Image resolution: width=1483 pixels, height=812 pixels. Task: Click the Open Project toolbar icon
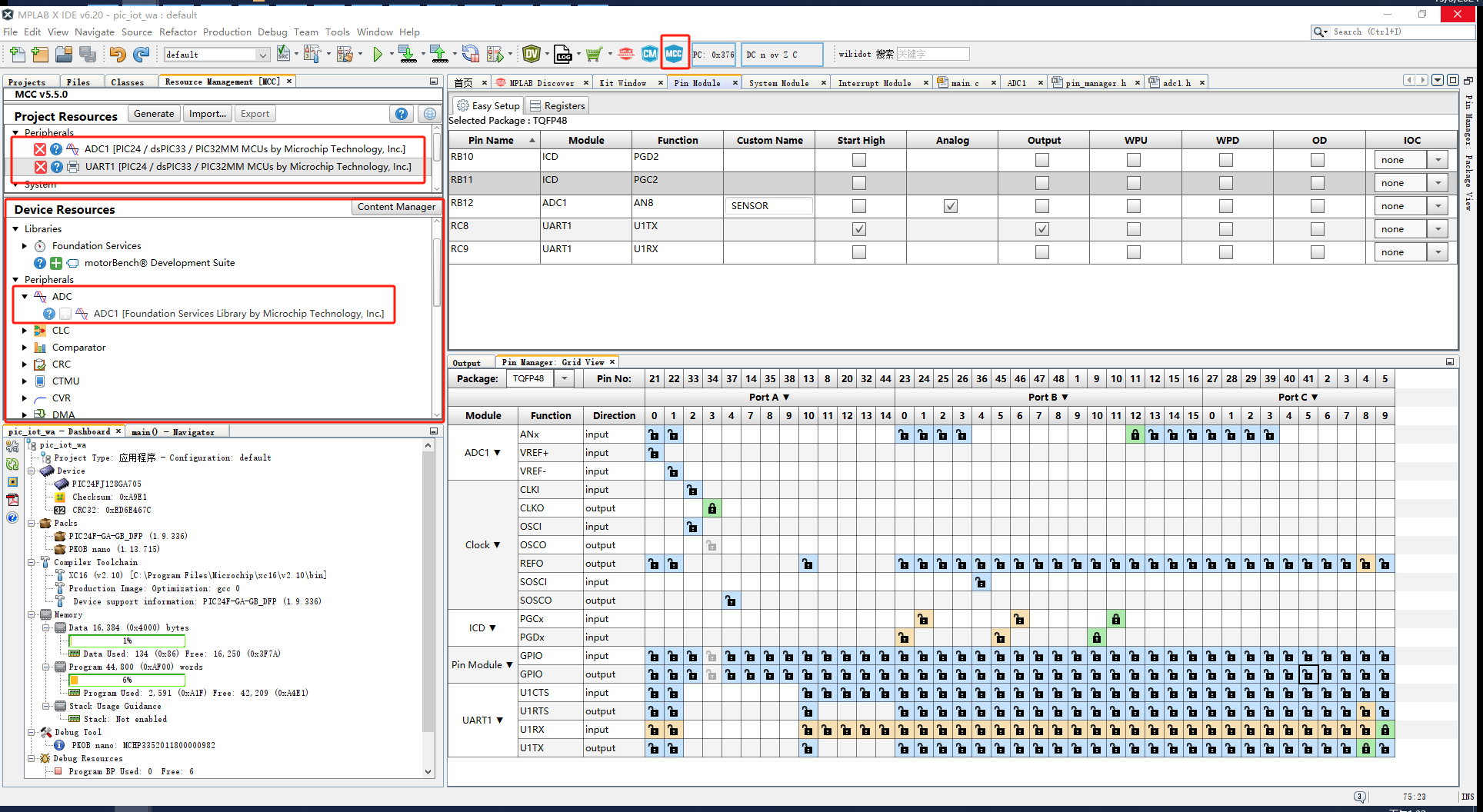(x=64, y=54)
